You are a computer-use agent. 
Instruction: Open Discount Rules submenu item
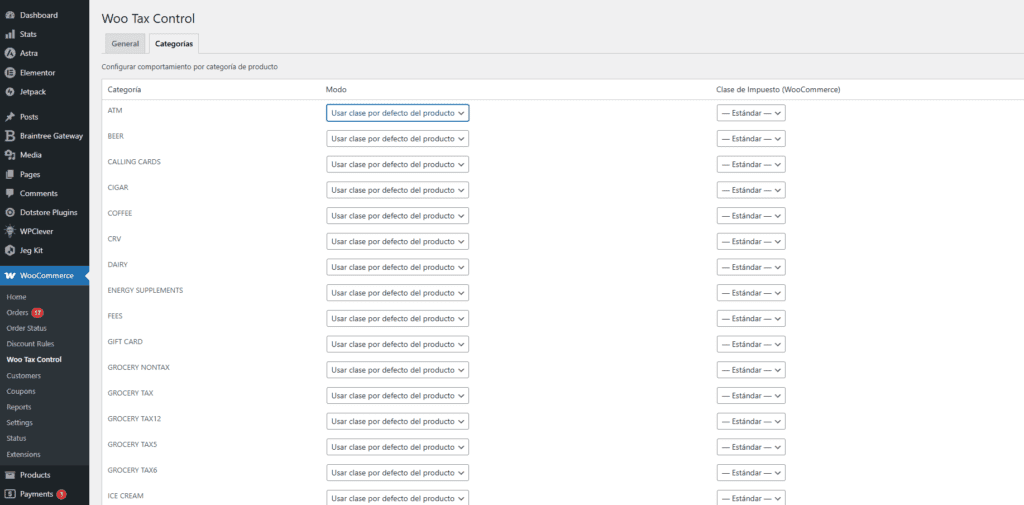[30, 344]
